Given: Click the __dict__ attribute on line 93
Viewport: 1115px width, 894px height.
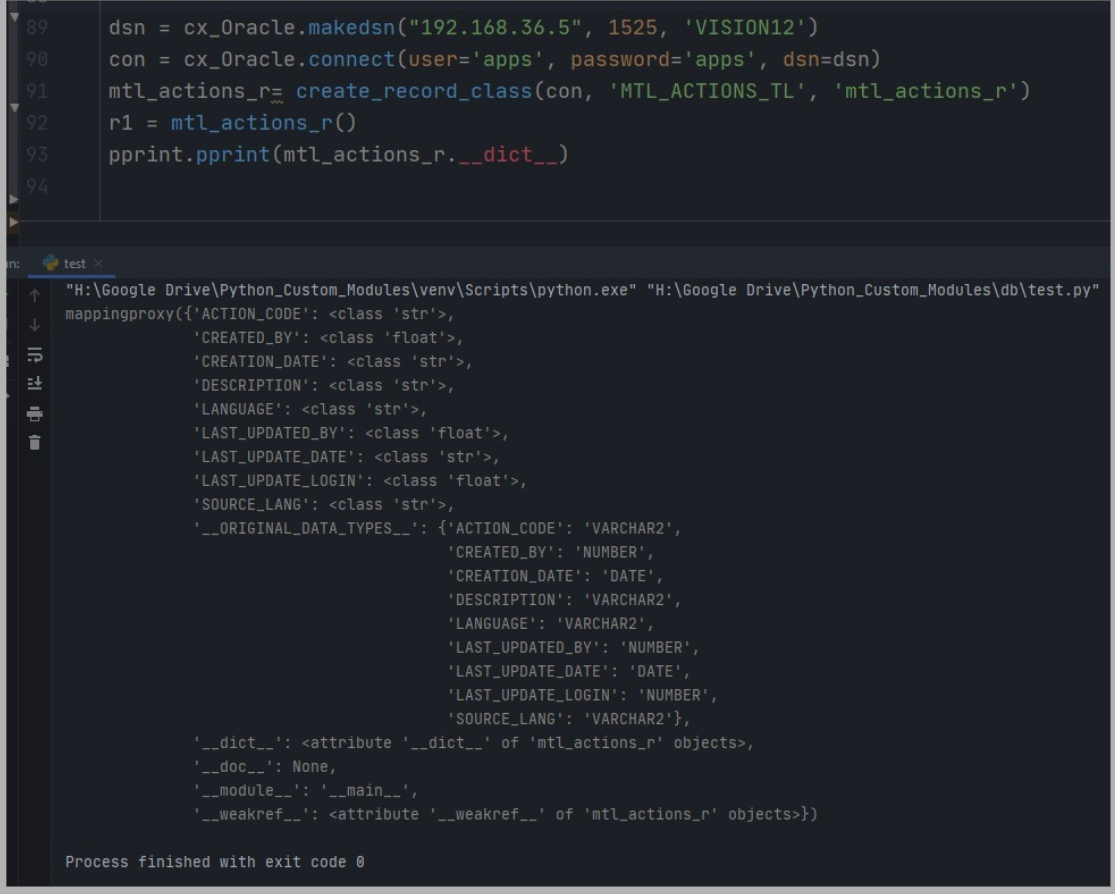Looking at the screenshot, I should 507,155.
